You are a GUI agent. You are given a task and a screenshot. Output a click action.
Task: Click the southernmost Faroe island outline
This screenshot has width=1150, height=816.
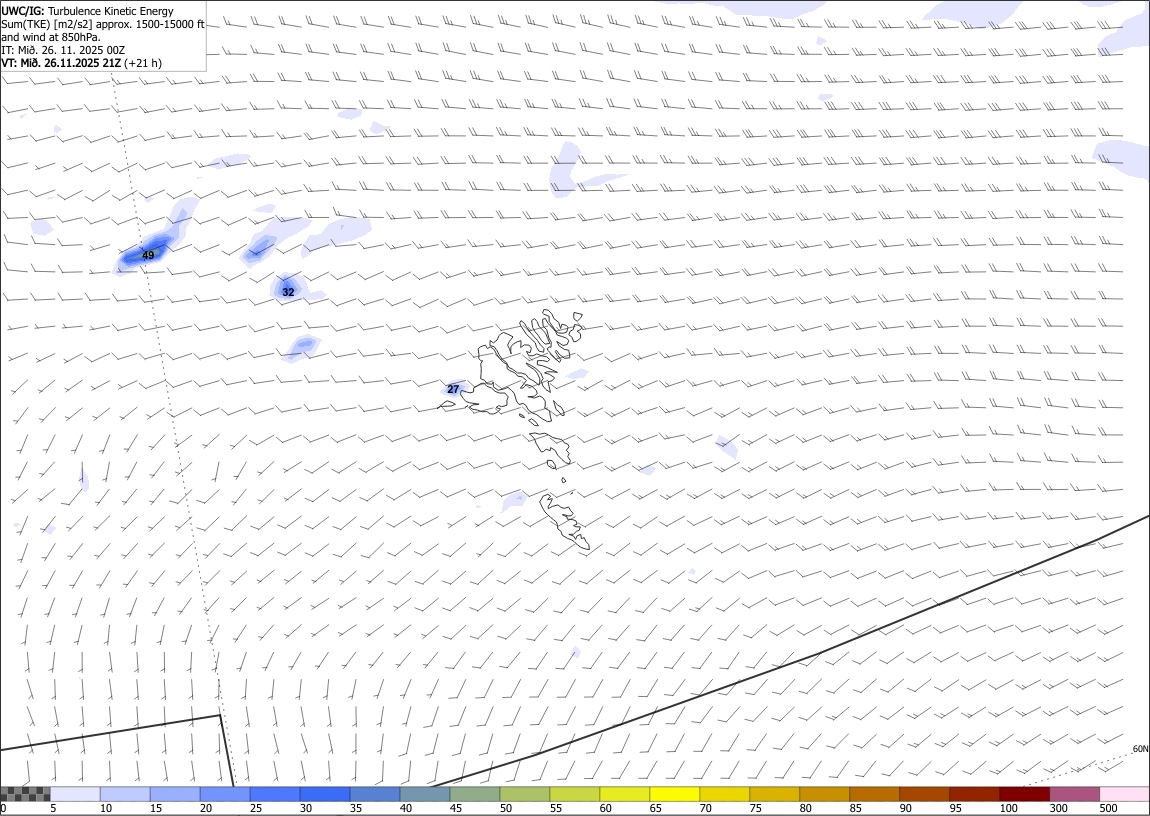565,521
